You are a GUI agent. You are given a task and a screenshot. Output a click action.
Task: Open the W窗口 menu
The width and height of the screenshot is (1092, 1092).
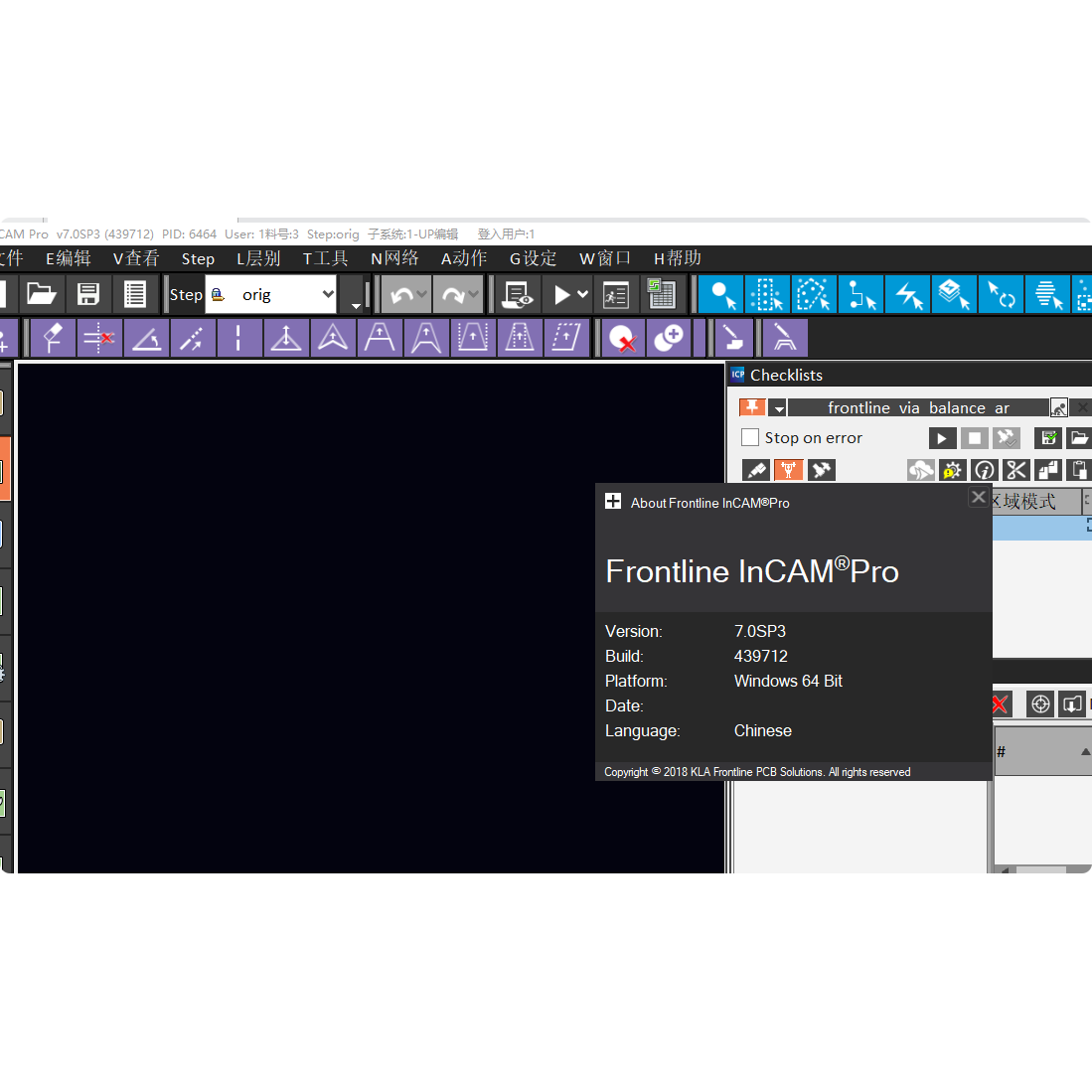[604, 258]
